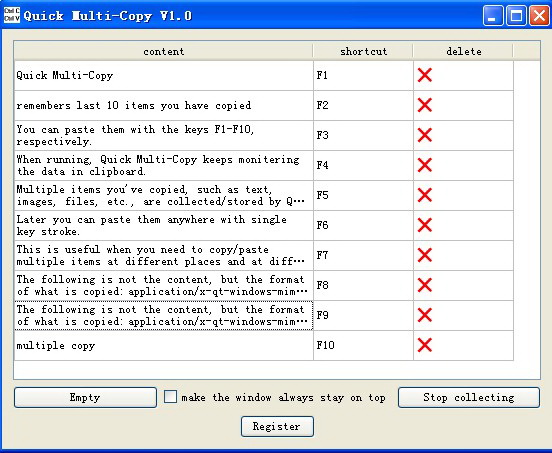Image resolution: width=552 pixels, height=453 pixels.
Task: Select the 'You can paste them with the keys' row
Action: point(164,136)
